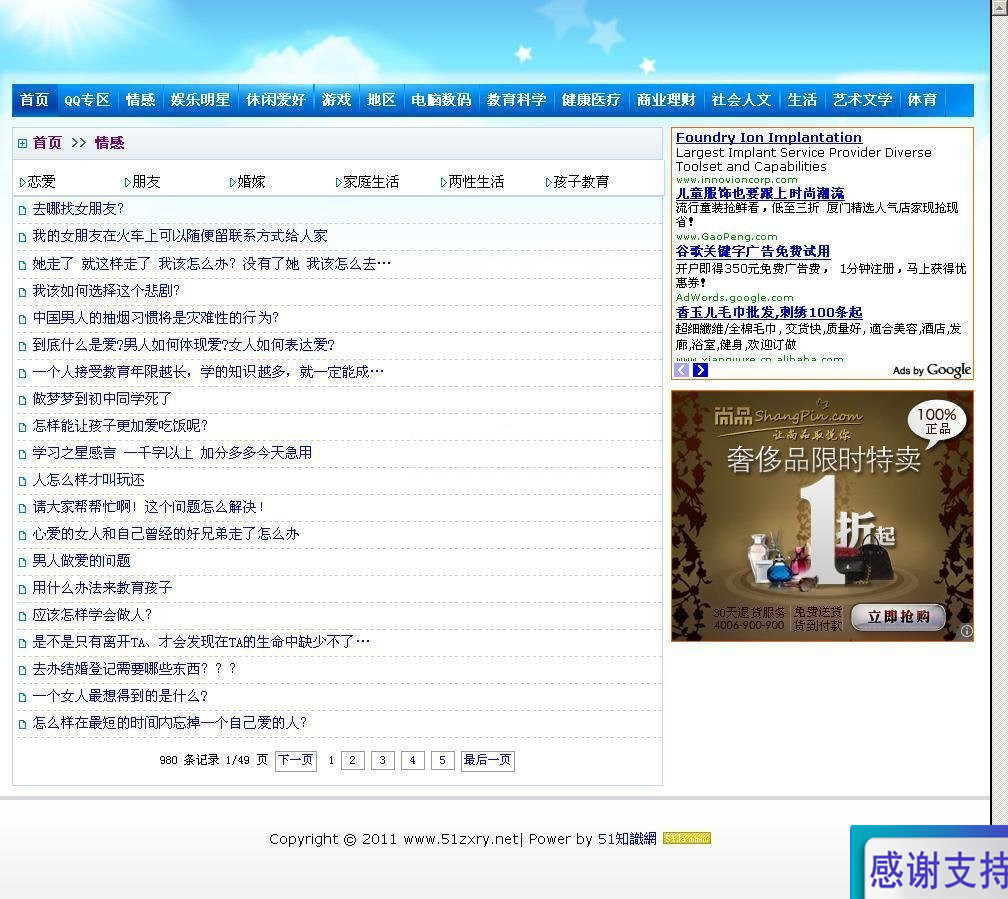This screenshot has height=899, width=1008.
Task: Open the 恋爱 subcategory
Action: coord(41,182)
